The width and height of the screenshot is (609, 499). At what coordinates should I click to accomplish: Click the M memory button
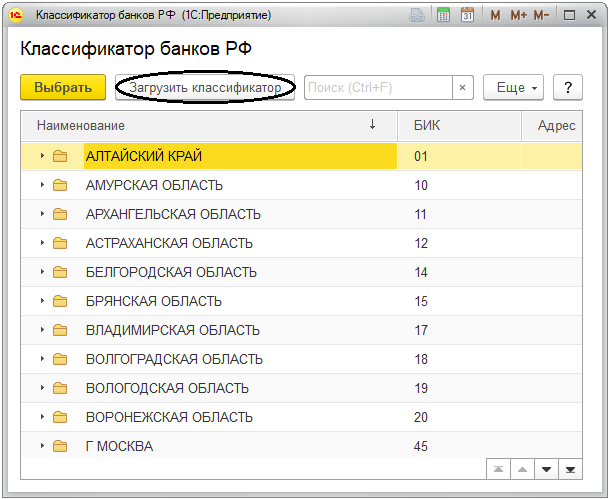click(x=495, y=16)
